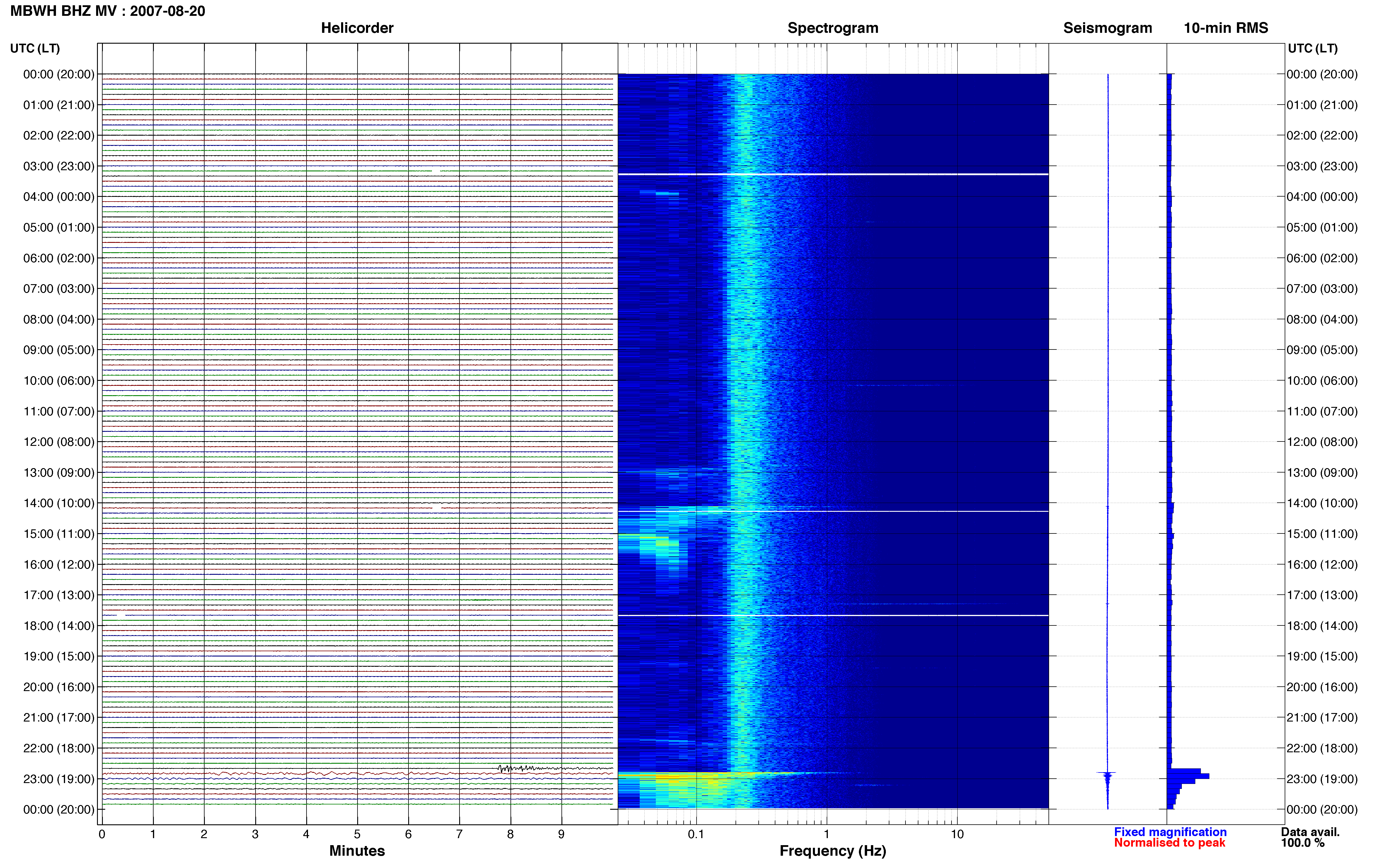The width and height of the screenshot is (1389, 868).
Task: Click "15:00 (11:00)" on the helicorder time axis
Action: click(59, 534)
